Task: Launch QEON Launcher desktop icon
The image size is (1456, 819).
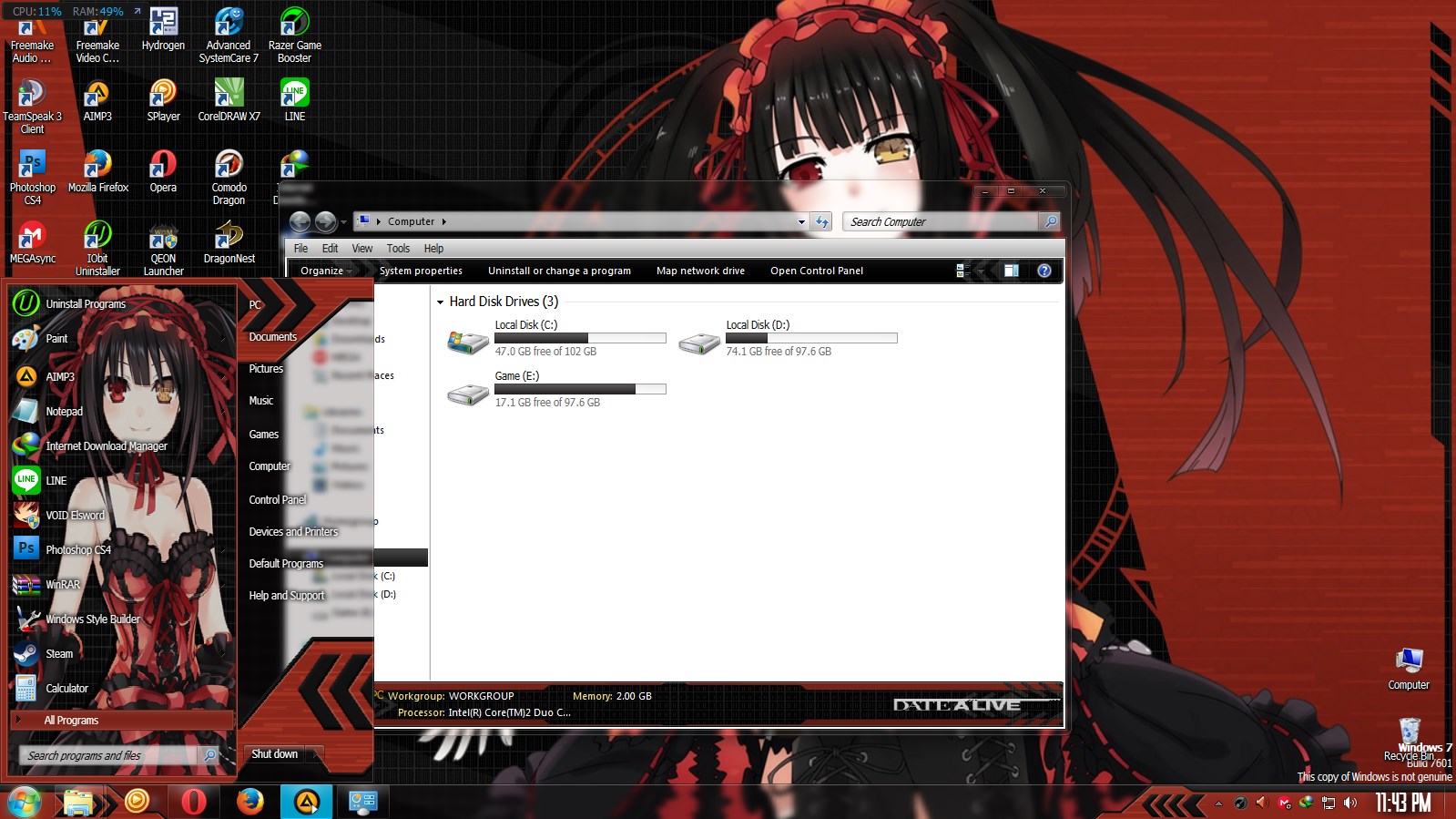Action: click(x=163, y=249)
